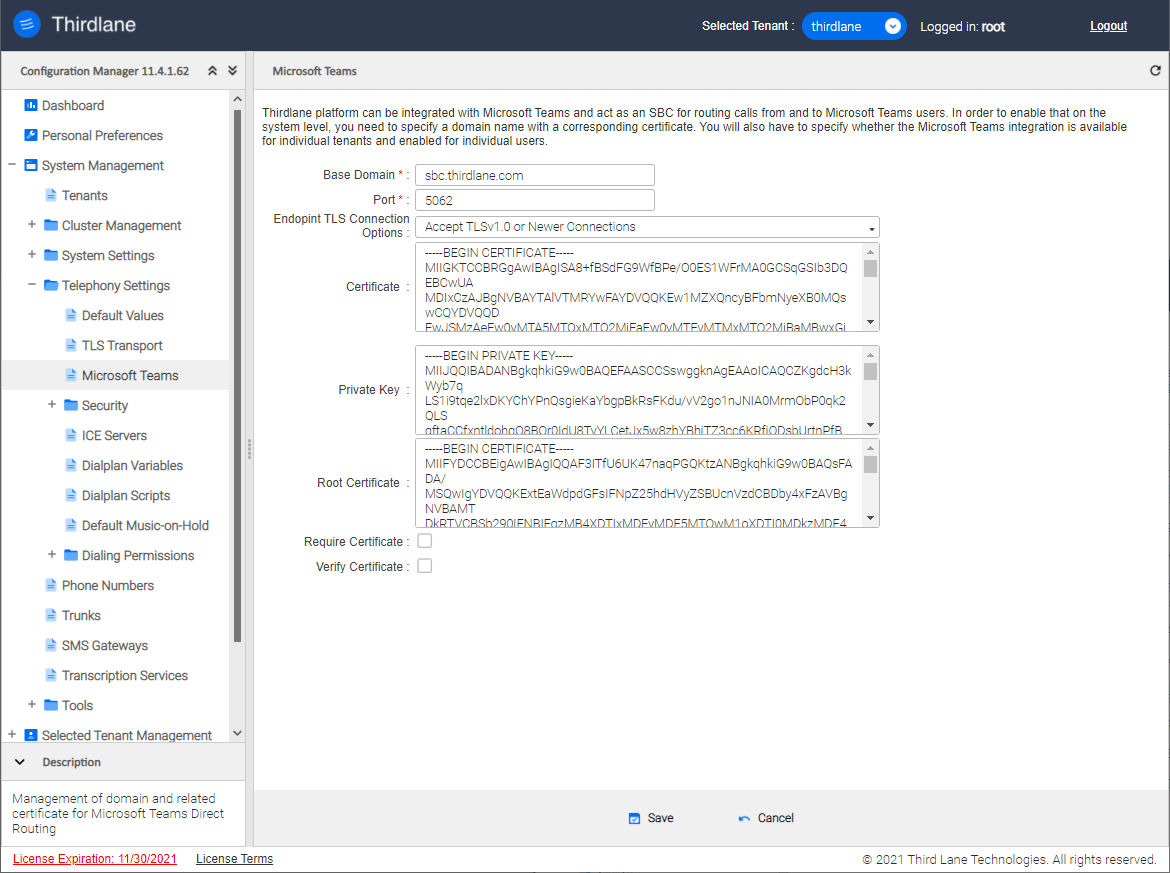Click the Cancel button

pos(766,818)
